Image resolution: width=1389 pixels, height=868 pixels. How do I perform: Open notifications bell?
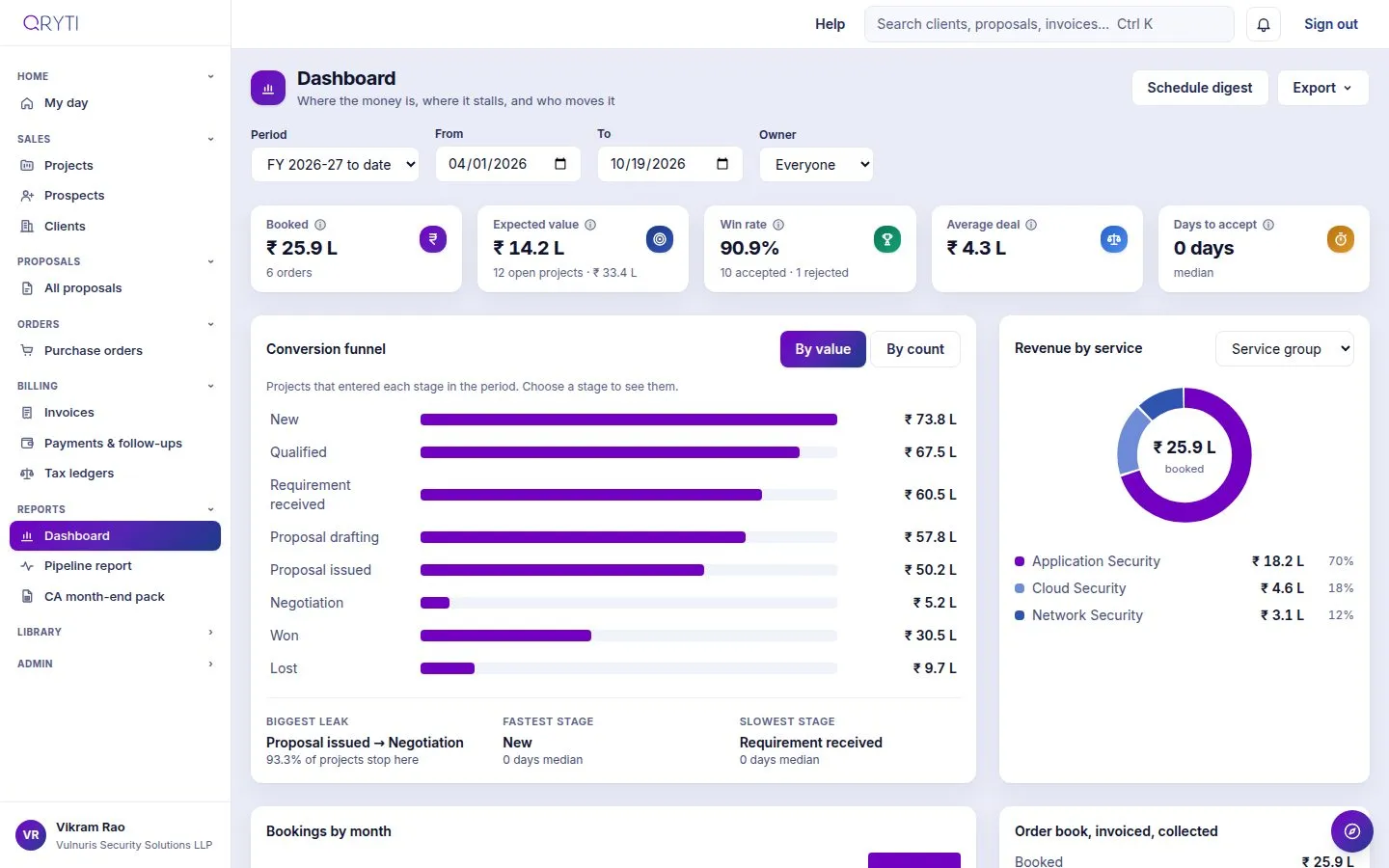(x=1263, y=24)
